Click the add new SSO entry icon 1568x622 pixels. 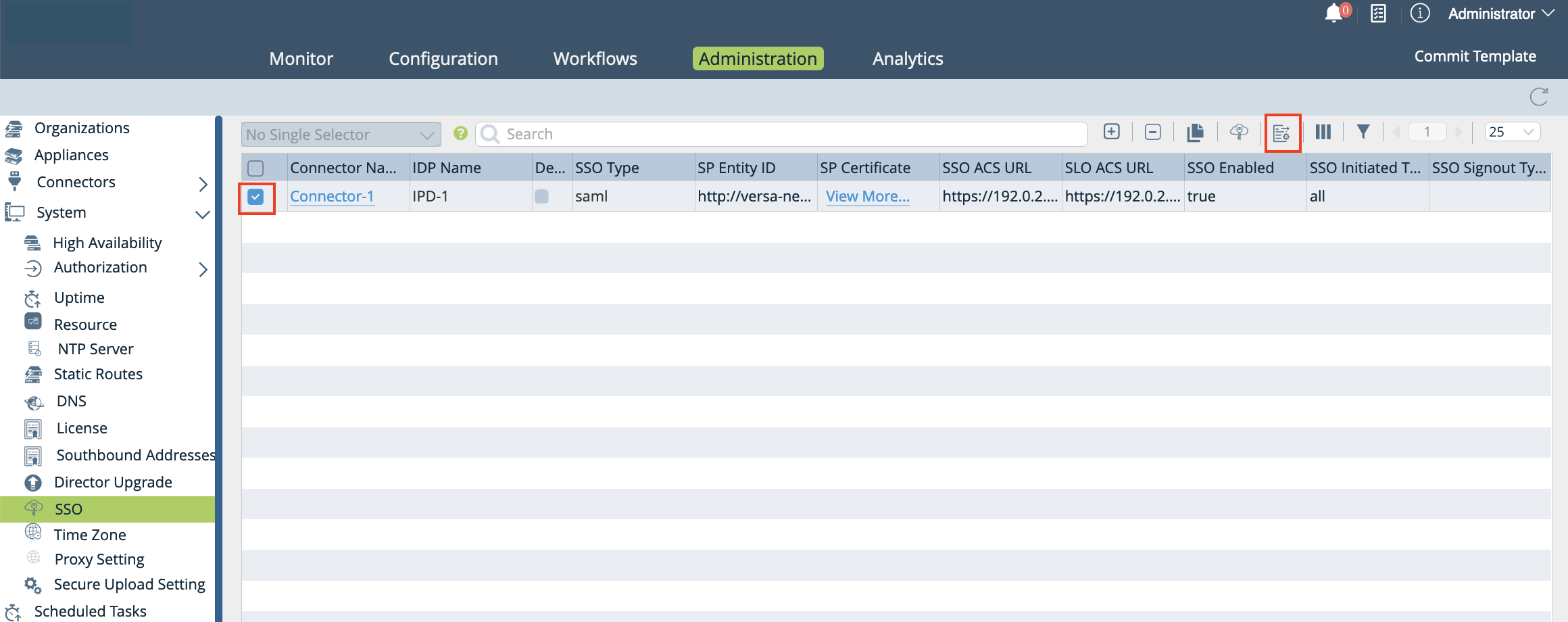click(x=1111, y=132)
